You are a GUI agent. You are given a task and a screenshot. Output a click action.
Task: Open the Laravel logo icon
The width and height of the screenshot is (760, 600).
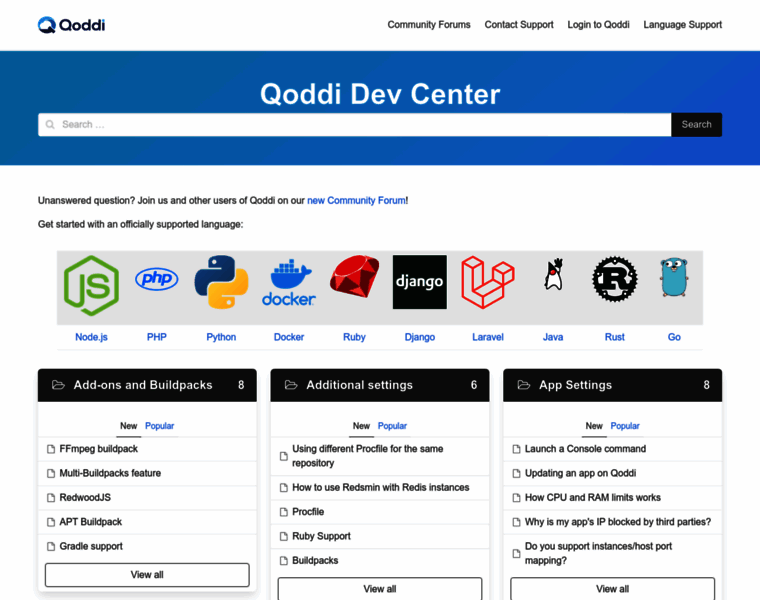tap(488, 282)
